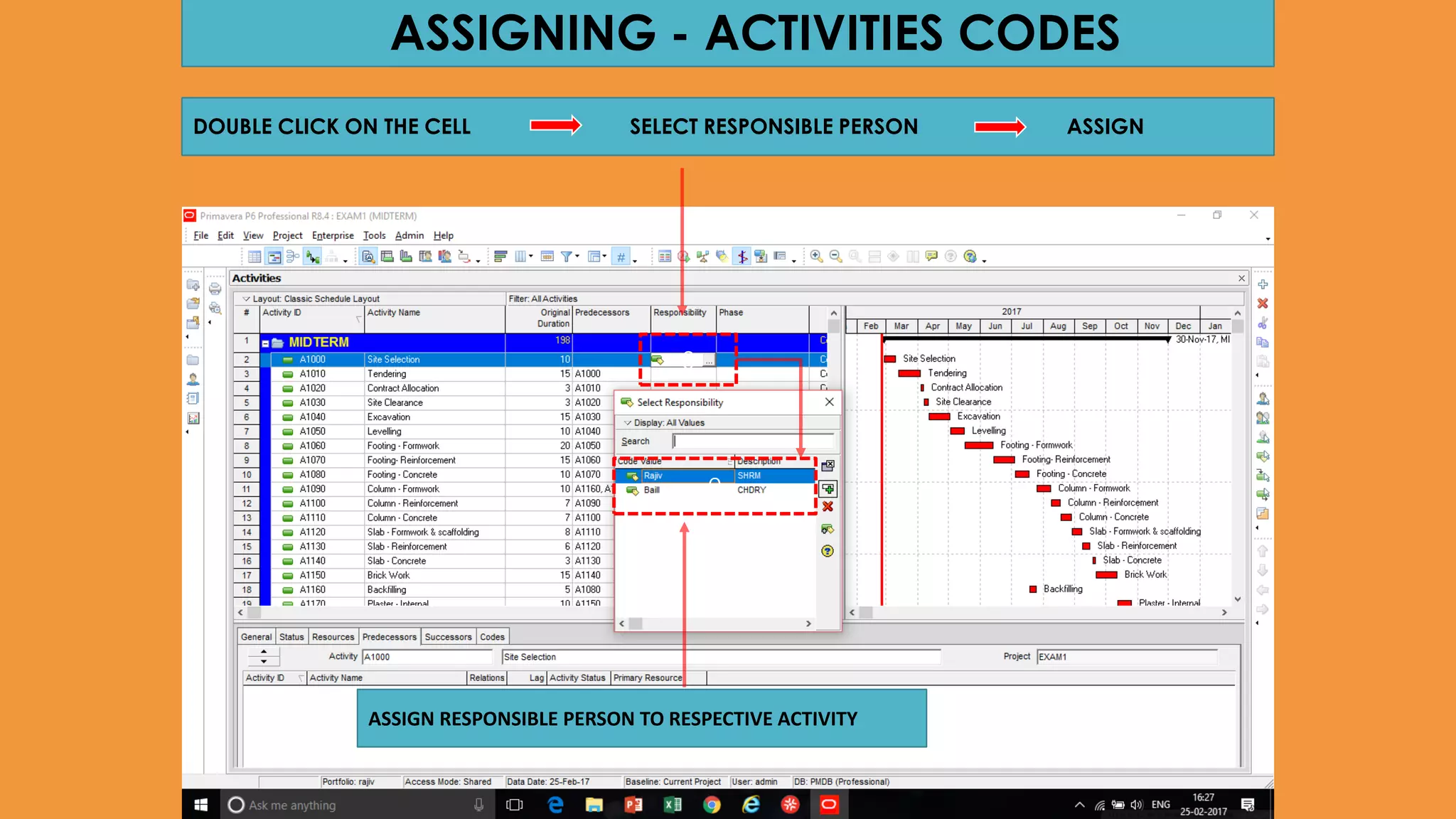Screen dimensions: 1456x819
Task: Click the ellipsis button in Responsibility cell
Action: click(709, 361)
